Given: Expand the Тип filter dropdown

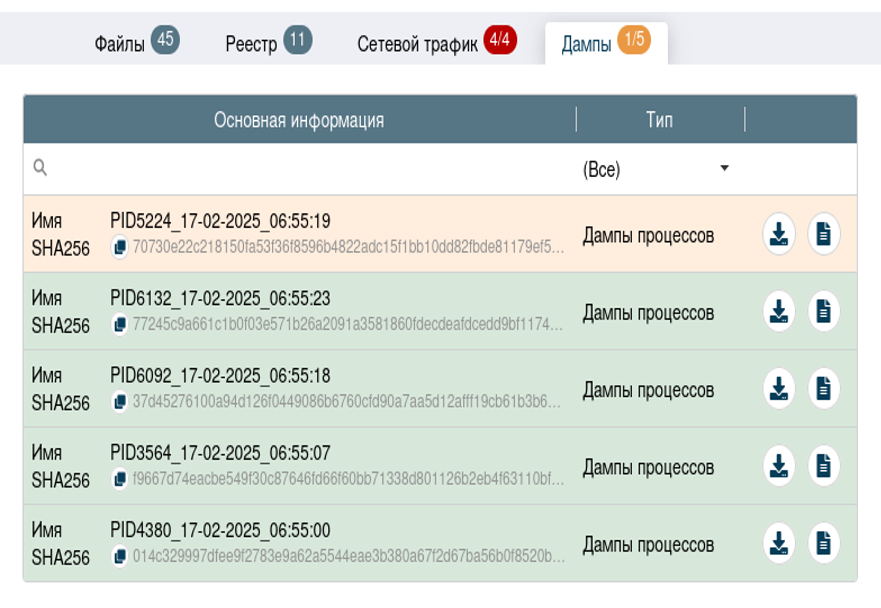Looking at the screenshot, I should (x=658, y=169).
